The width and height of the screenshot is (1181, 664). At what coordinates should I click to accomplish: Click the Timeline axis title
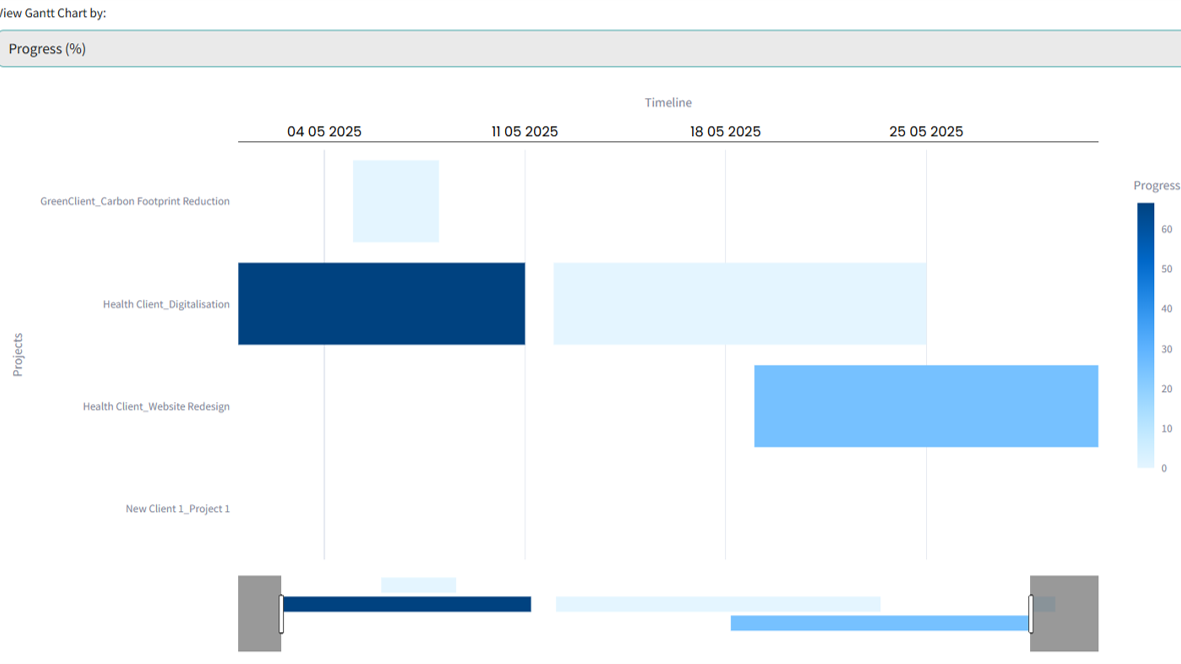668,103
